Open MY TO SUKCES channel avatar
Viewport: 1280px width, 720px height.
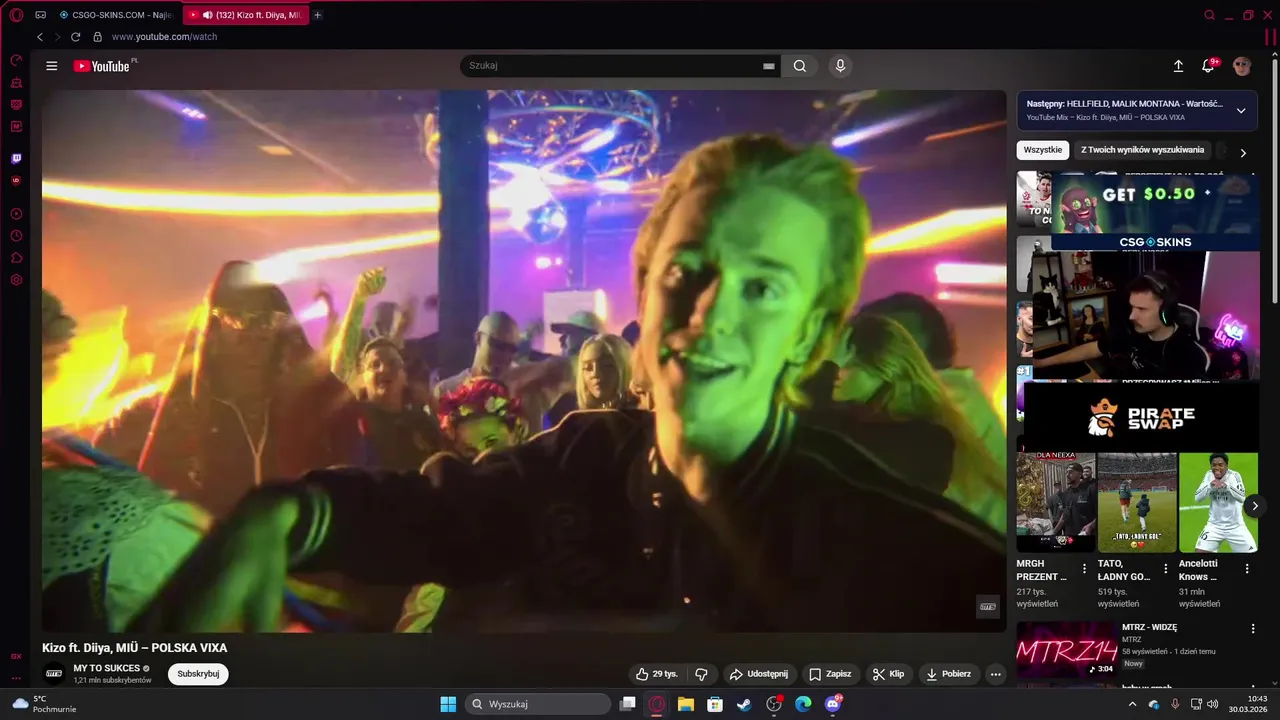pos(54,673)
